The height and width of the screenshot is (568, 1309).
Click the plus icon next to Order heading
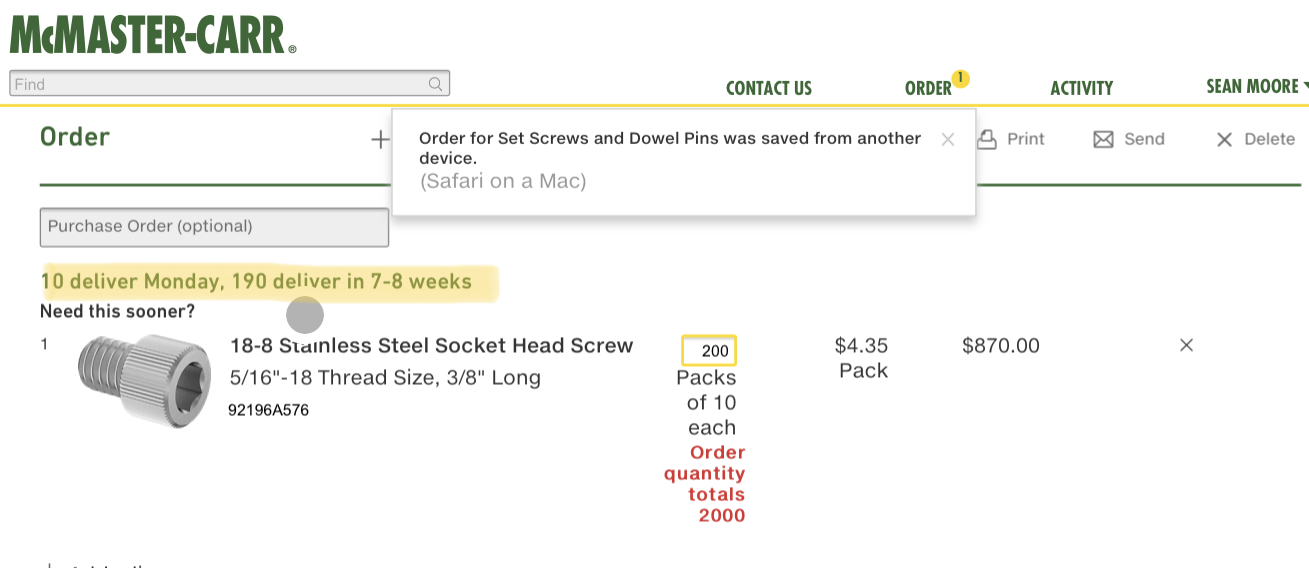click(x=380, y=140)
